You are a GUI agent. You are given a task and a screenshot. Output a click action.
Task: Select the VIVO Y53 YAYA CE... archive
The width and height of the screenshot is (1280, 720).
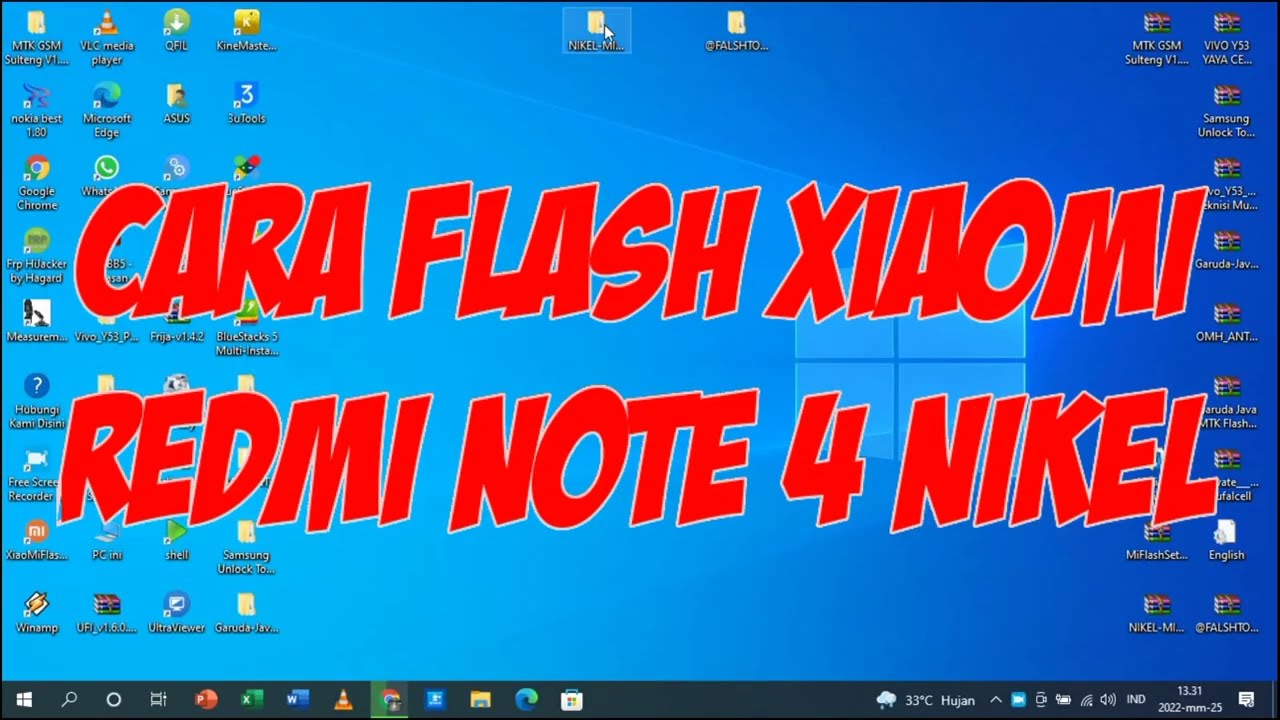1227,38
